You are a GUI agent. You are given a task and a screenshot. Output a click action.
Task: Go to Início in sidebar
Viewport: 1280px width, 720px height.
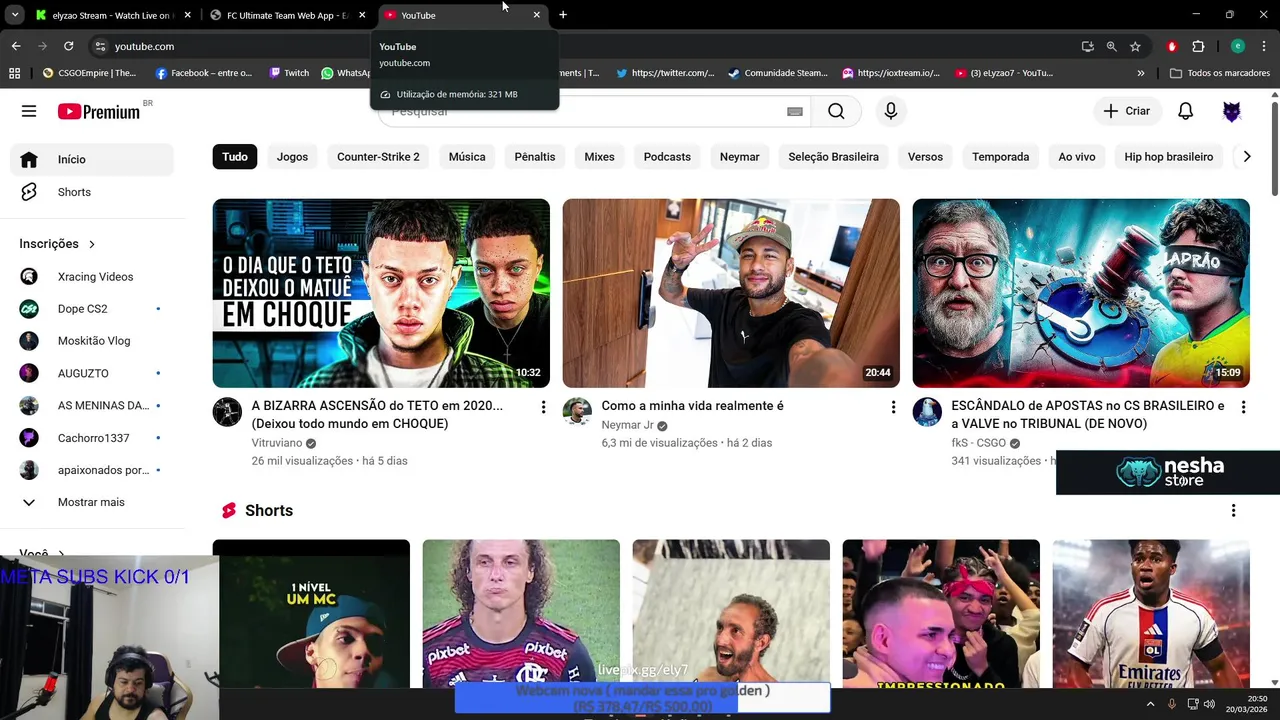click(92, 159)
